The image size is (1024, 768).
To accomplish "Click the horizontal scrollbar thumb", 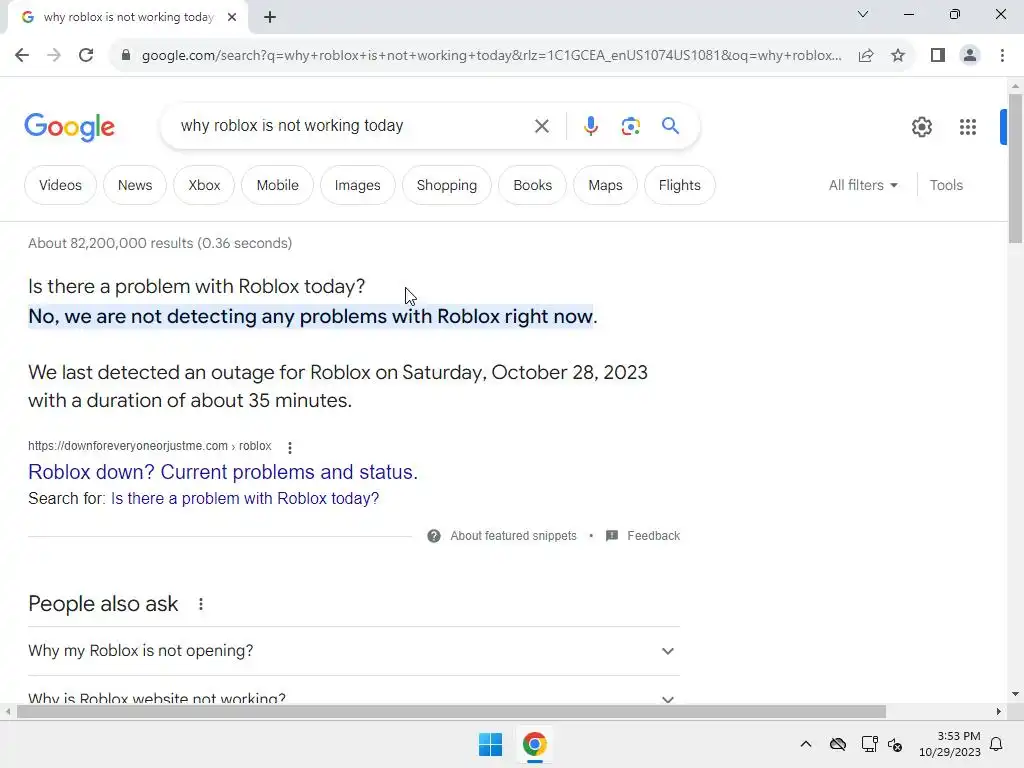I will coord(451,712).
